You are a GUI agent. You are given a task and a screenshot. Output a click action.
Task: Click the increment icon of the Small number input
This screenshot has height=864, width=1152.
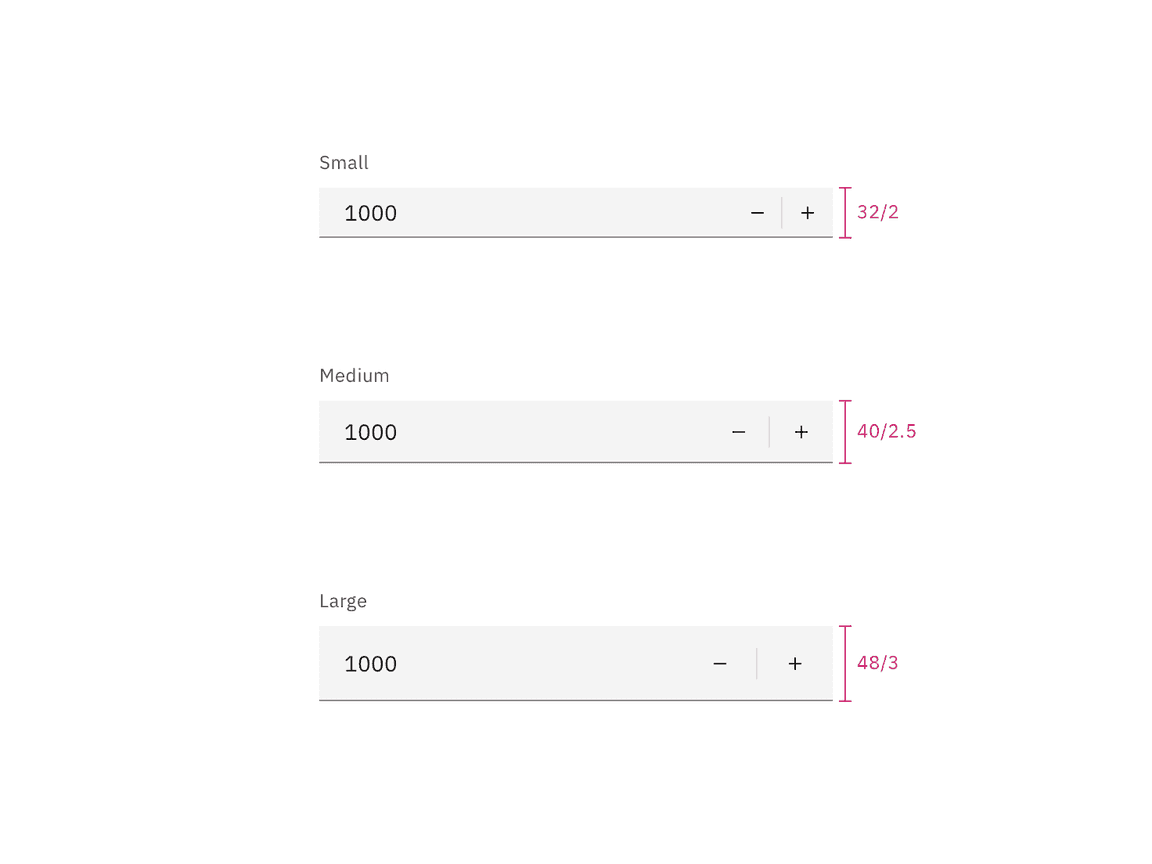tap(807, 212)
